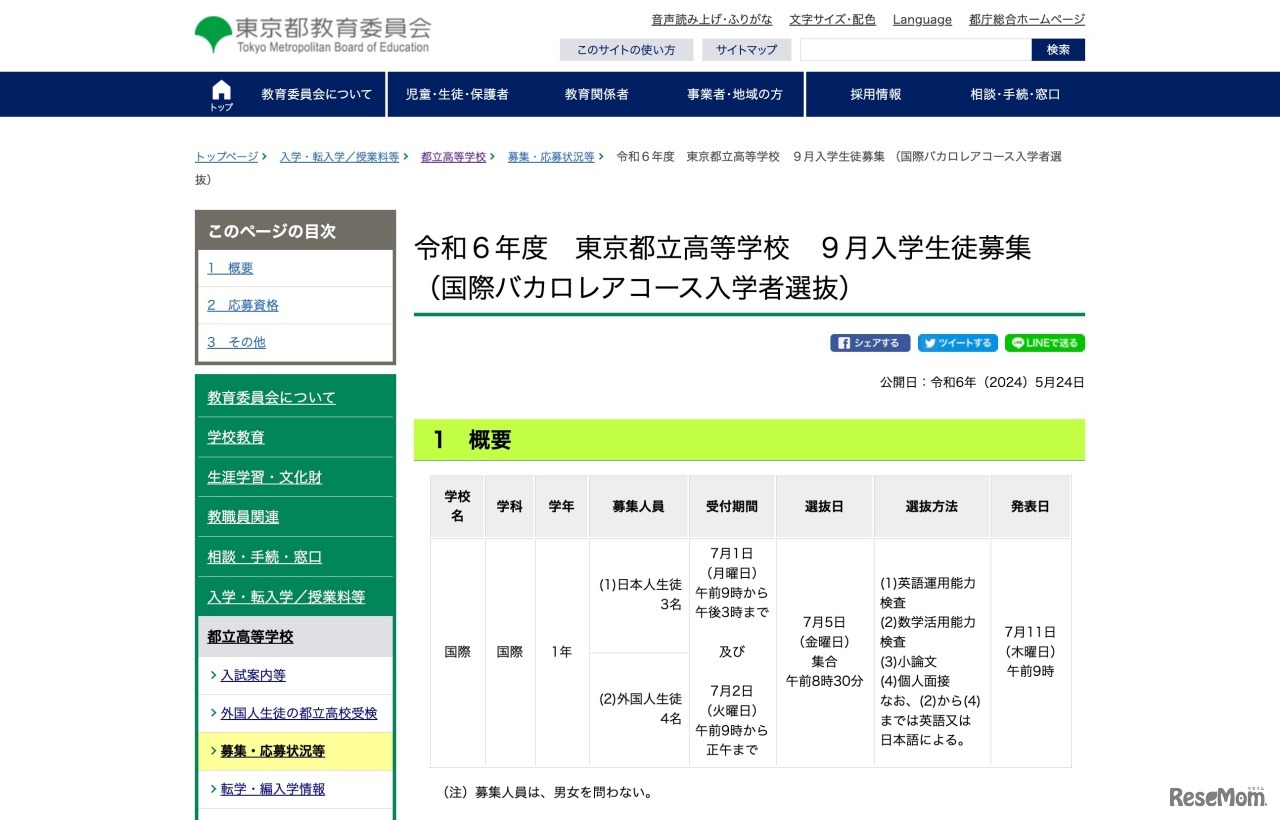This screenshot has height=820, width=1280.
Task: Expand 外国人生徒の都立高校受検 sidebar item
Action: 298,713
